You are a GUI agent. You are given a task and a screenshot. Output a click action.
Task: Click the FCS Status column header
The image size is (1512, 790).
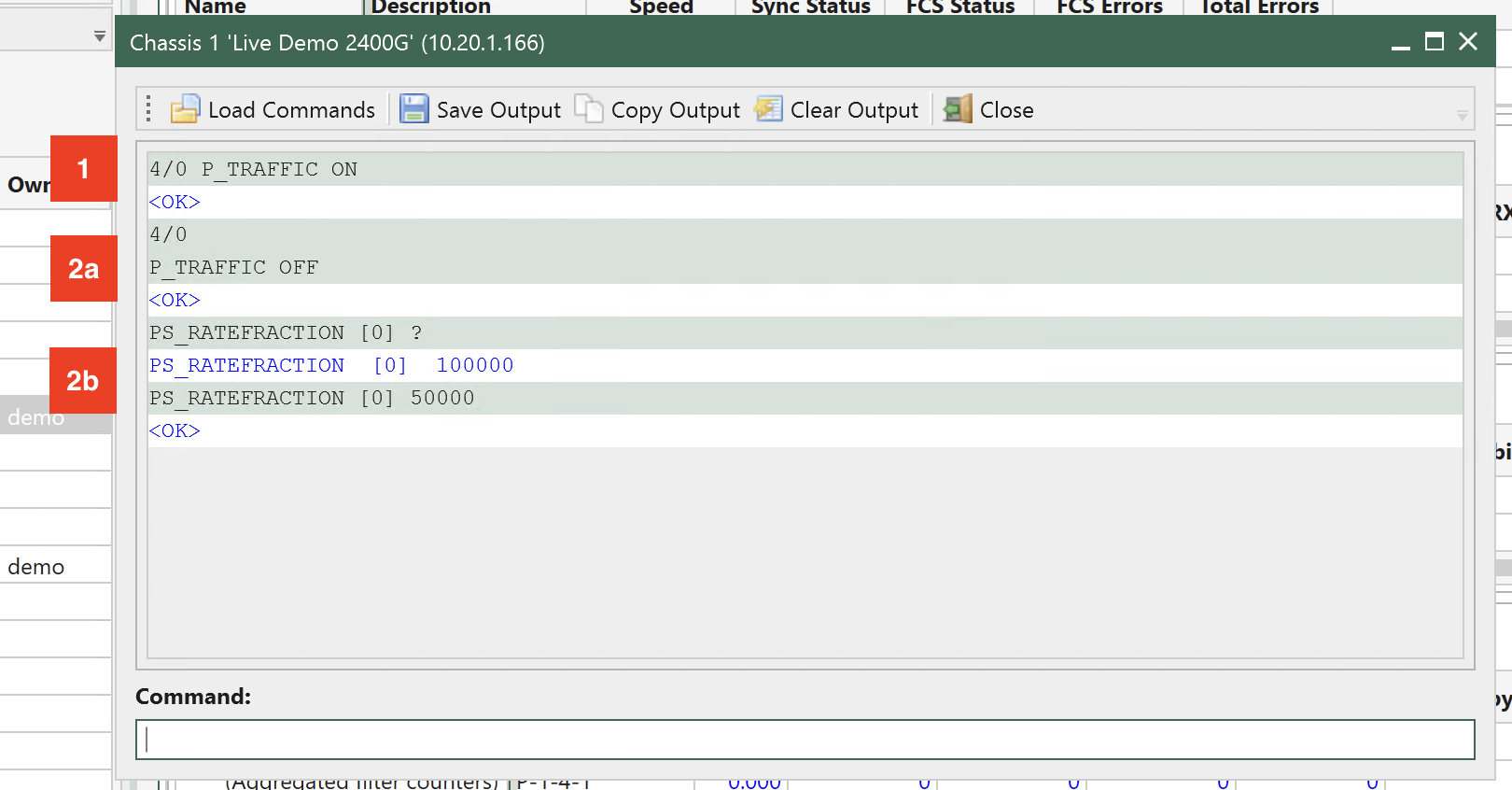(959, 7)
